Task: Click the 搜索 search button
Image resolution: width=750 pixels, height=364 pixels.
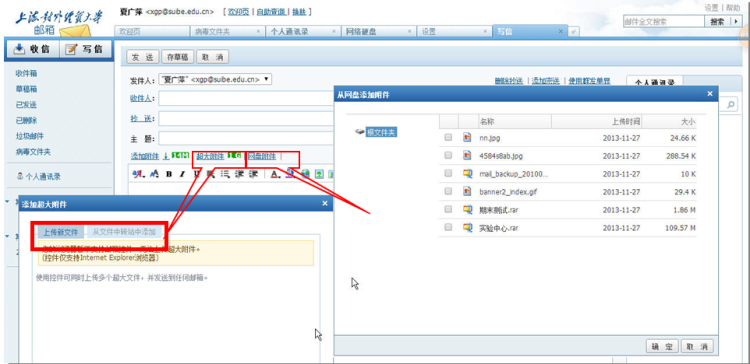Action: tap(717, 22)
